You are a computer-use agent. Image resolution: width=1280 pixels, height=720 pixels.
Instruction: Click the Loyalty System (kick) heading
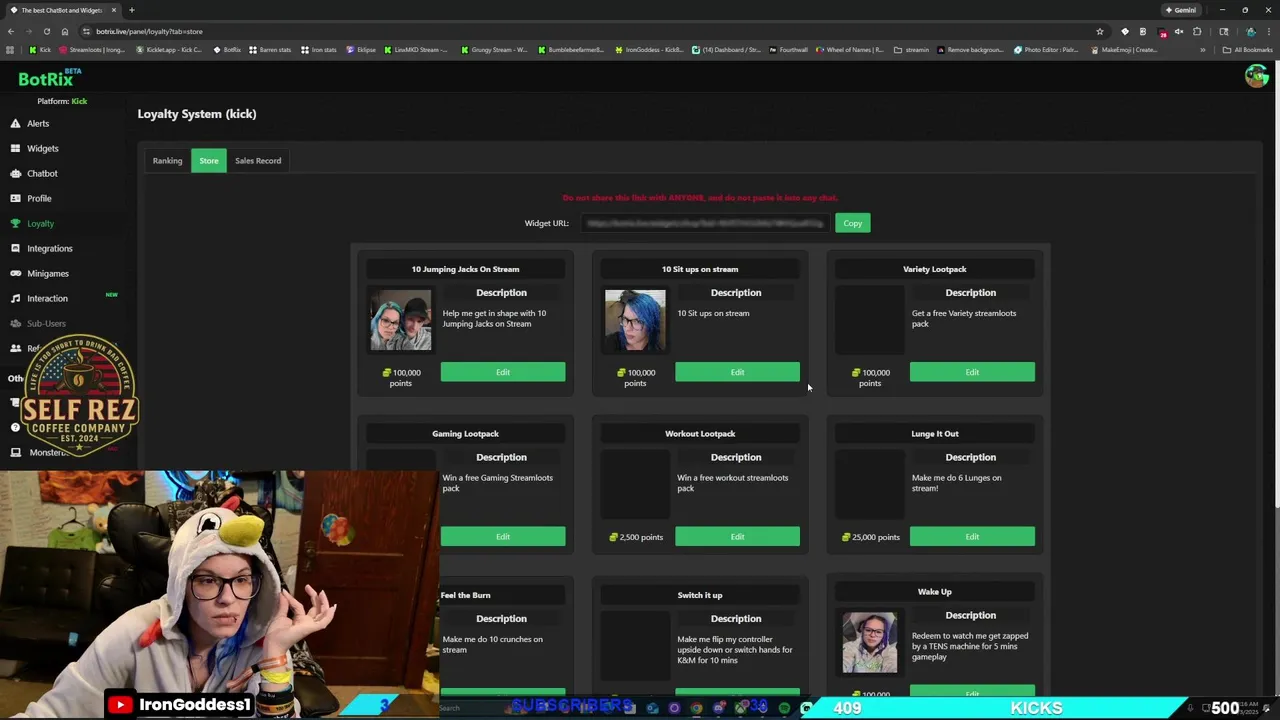[197, 114]
